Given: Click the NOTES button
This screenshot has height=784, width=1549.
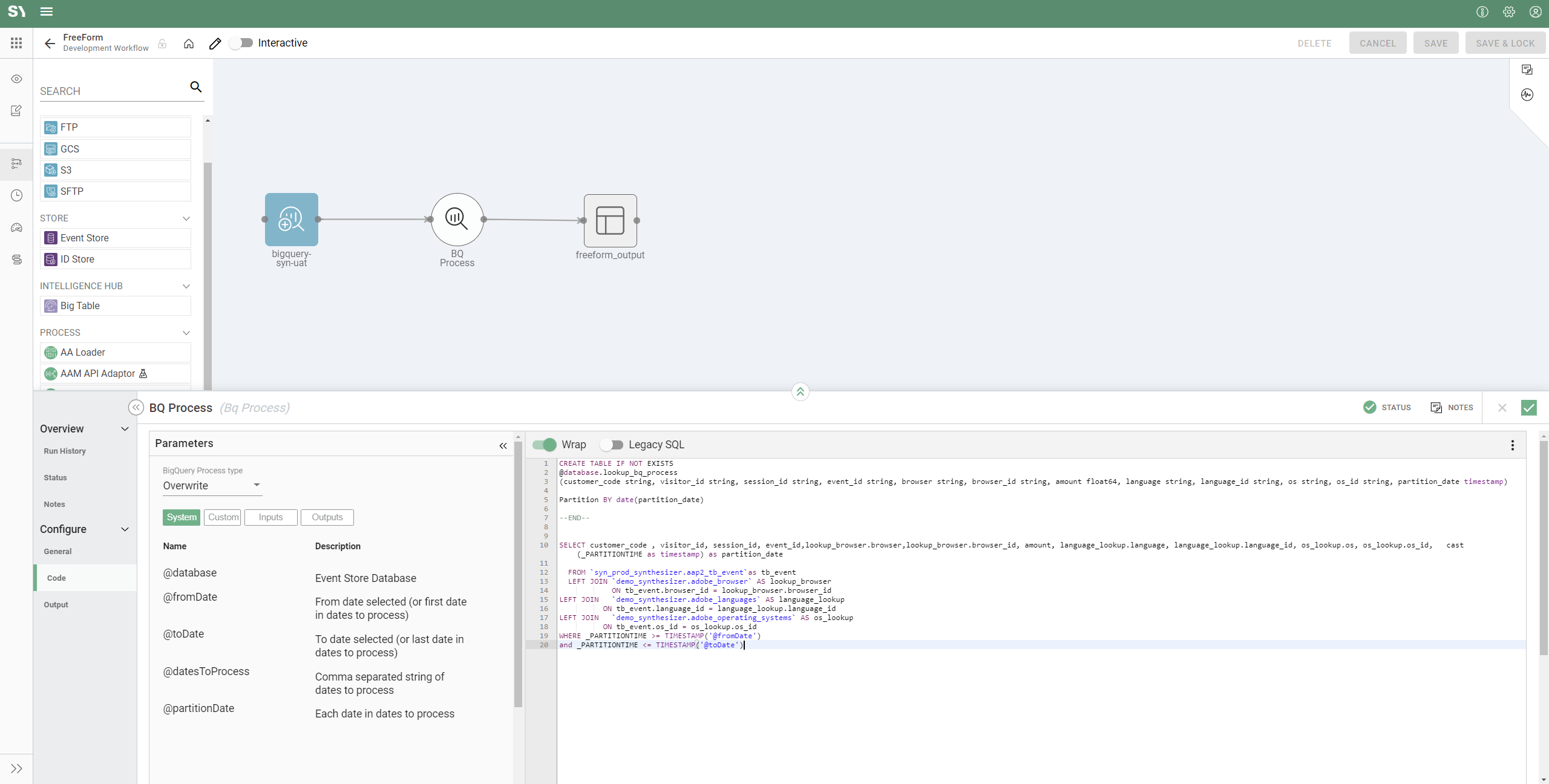Looking at the screenshot, I should (x=1452, y=408).
